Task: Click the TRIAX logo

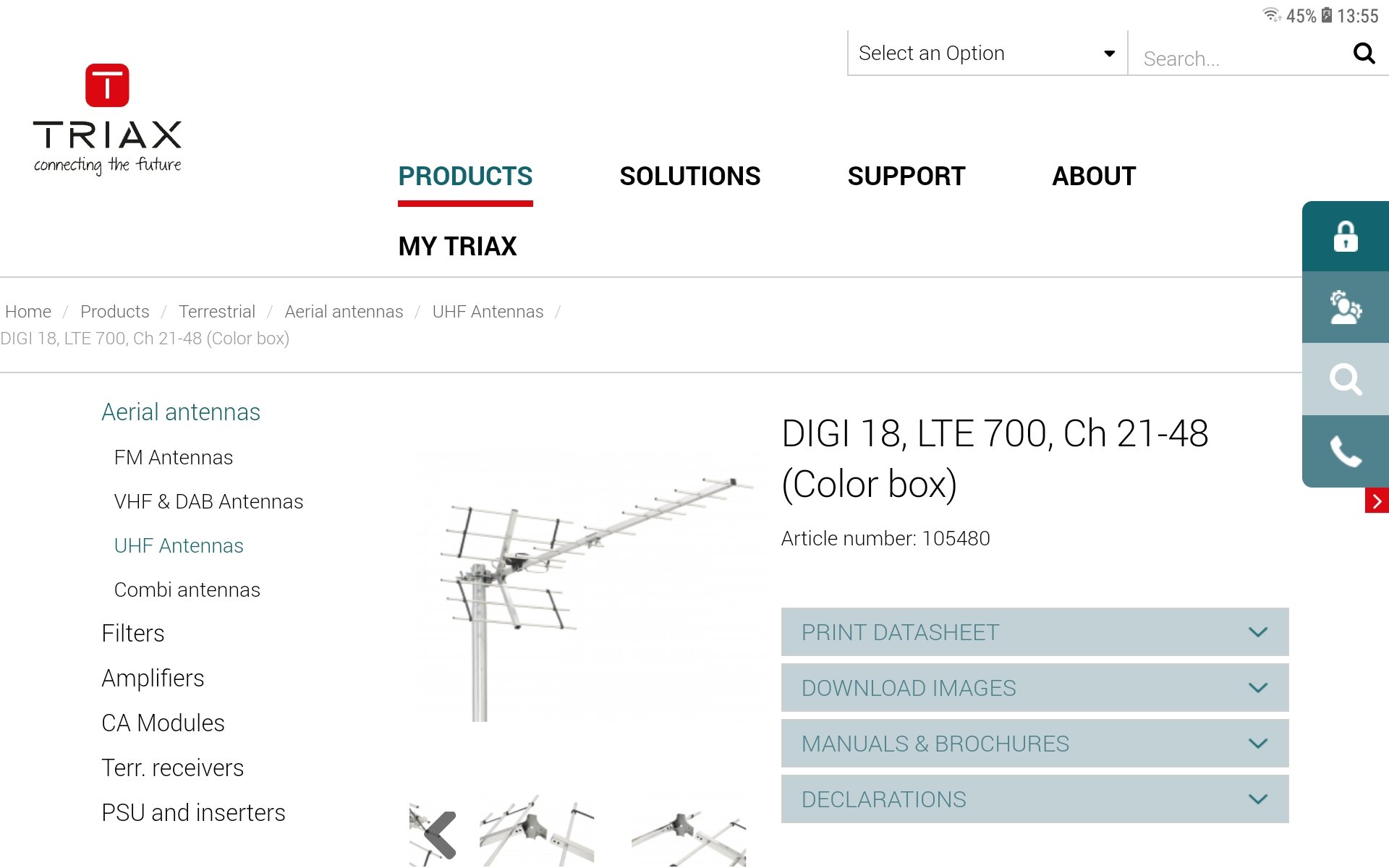Action: click(x=107, y=119)
